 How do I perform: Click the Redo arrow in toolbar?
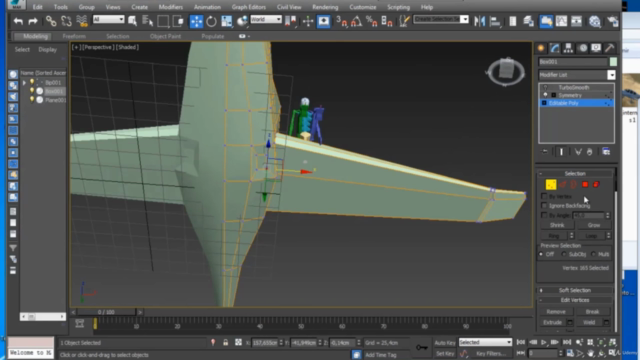click(x=33, y=21)
